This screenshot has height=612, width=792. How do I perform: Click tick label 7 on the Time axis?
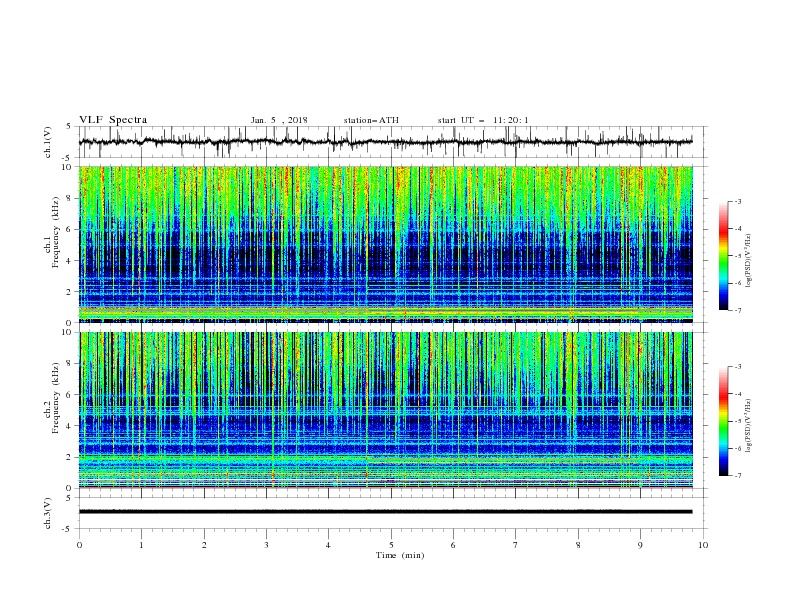pyautogui.click(x=516, y=545)
